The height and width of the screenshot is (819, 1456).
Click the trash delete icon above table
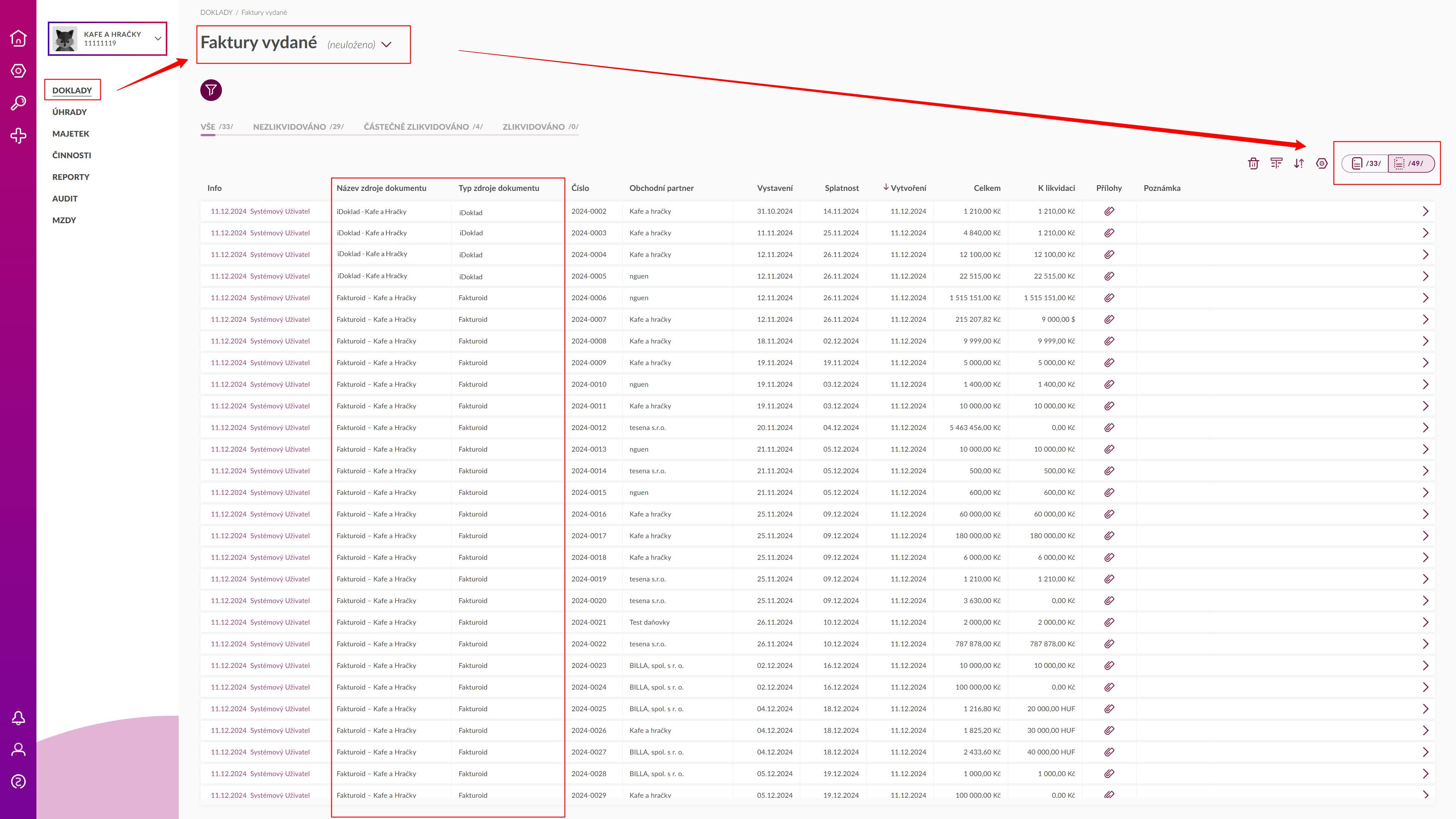(x=1253, y=164)
